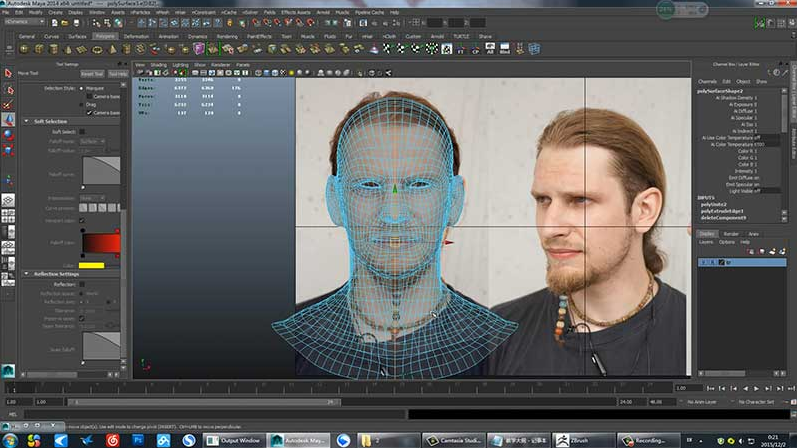This screenshot has height=448, width=797.
Task: Select Marquee selection style radio button
Action: tap(81, 88)
